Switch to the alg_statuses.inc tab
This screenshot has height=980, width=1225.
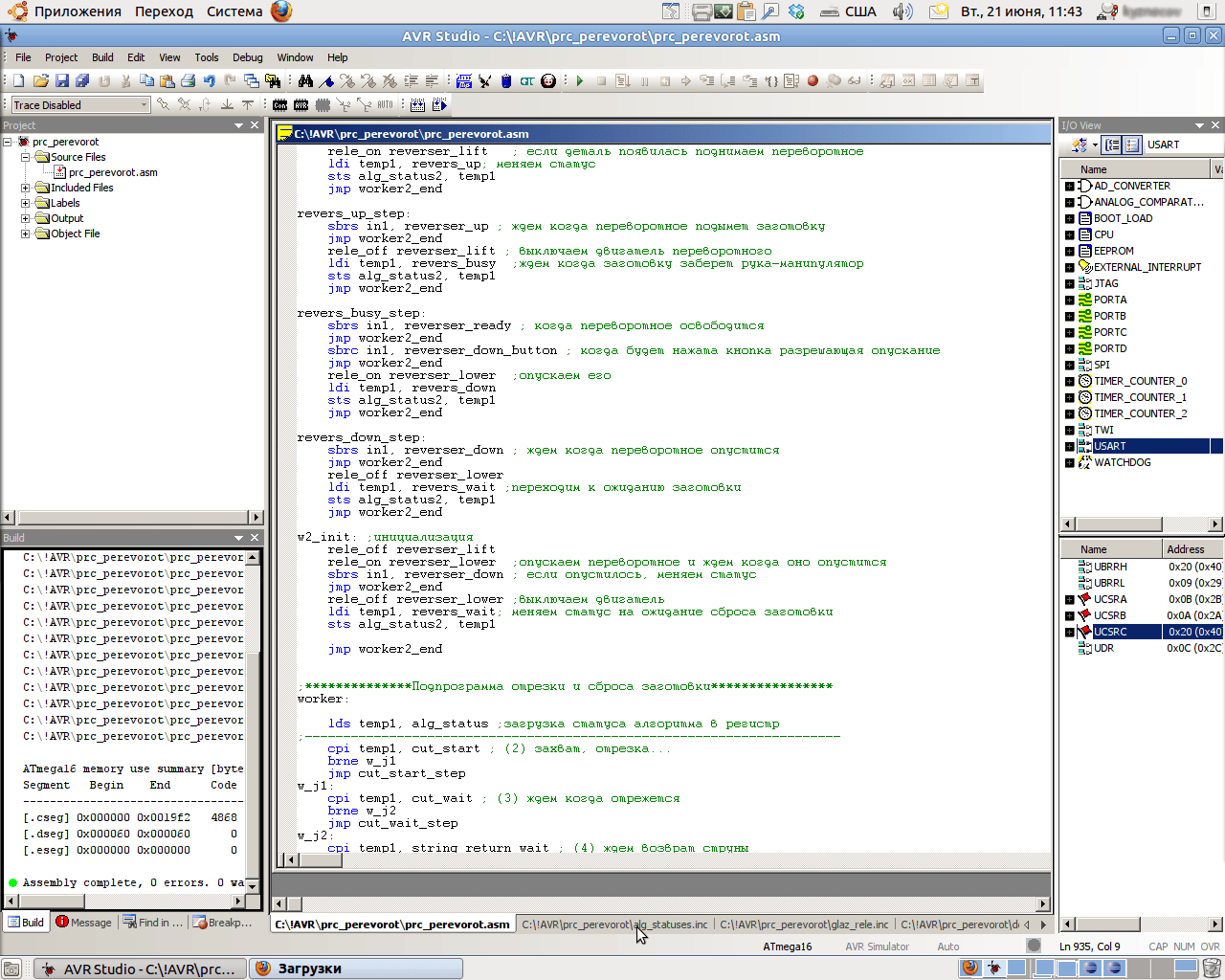tap(614, 924)
